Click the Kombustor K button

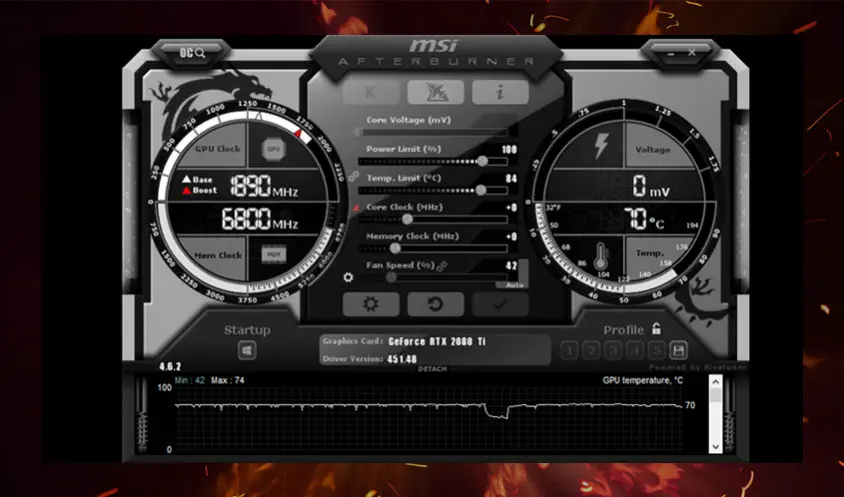(x=371, y=92)
